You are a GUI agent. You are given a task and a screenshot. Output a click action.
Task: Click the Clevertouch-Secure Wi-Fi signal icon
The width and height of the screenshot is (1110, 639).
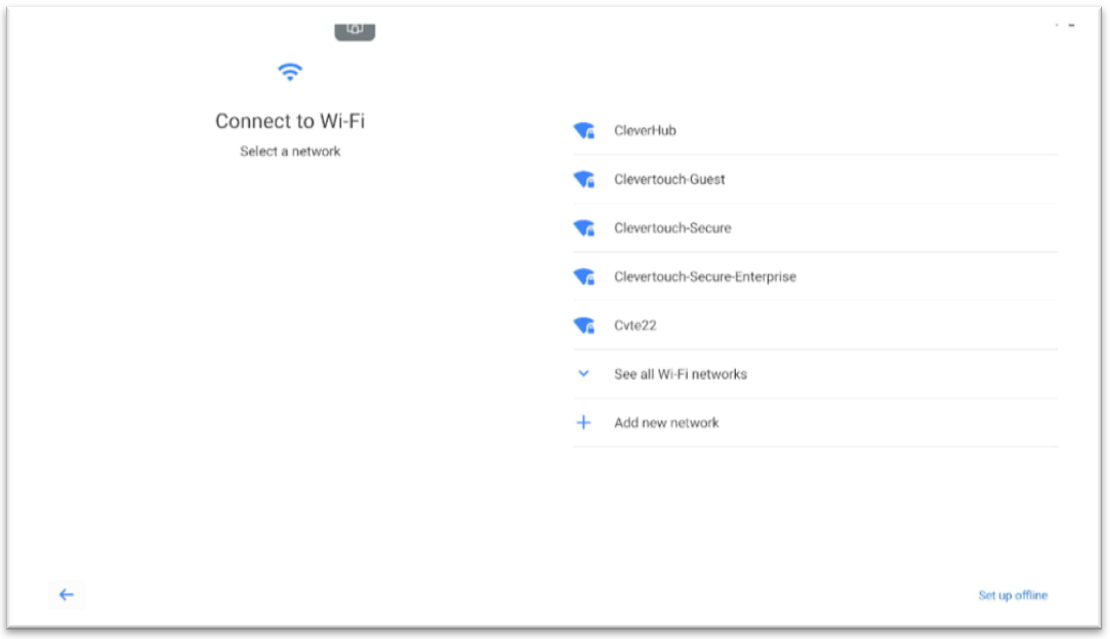[584, 228]
